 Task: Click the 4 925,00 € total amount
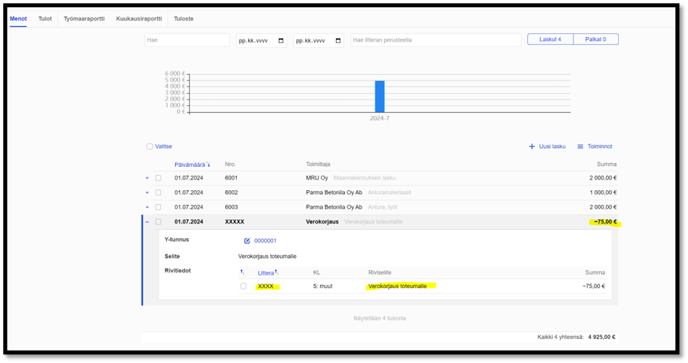pos(602,337)
